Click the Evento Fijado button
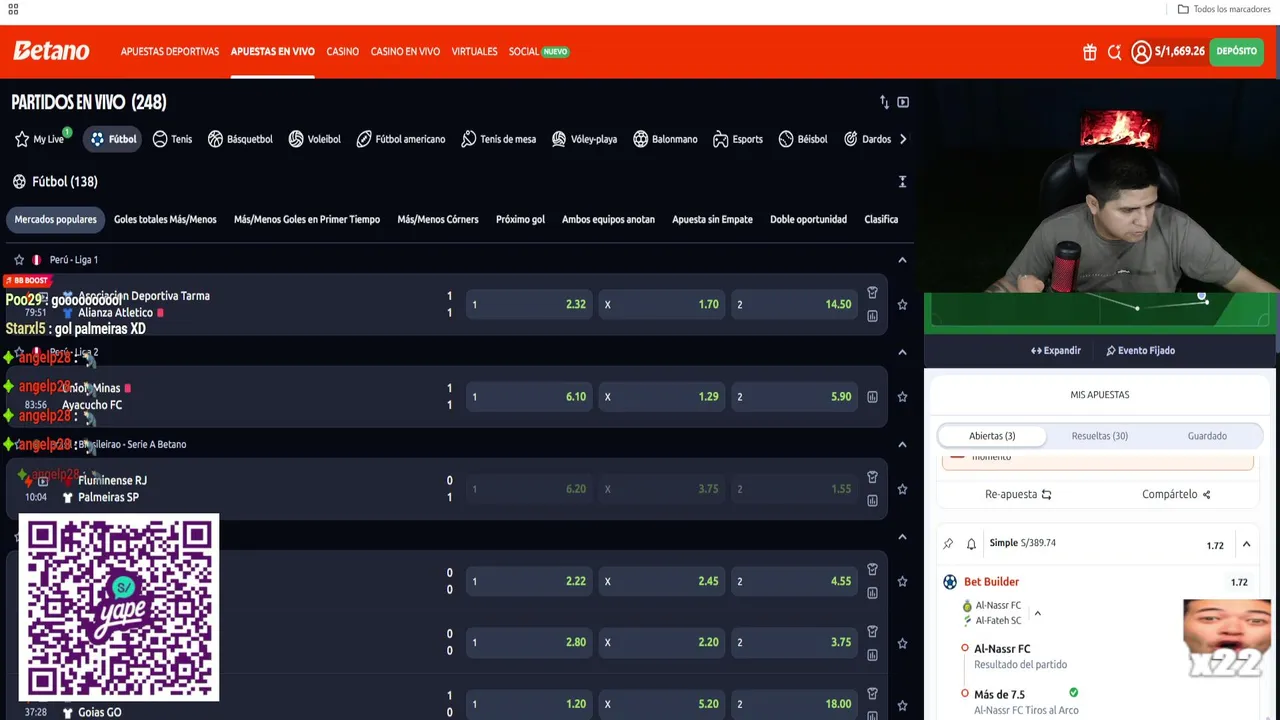 1140,351
